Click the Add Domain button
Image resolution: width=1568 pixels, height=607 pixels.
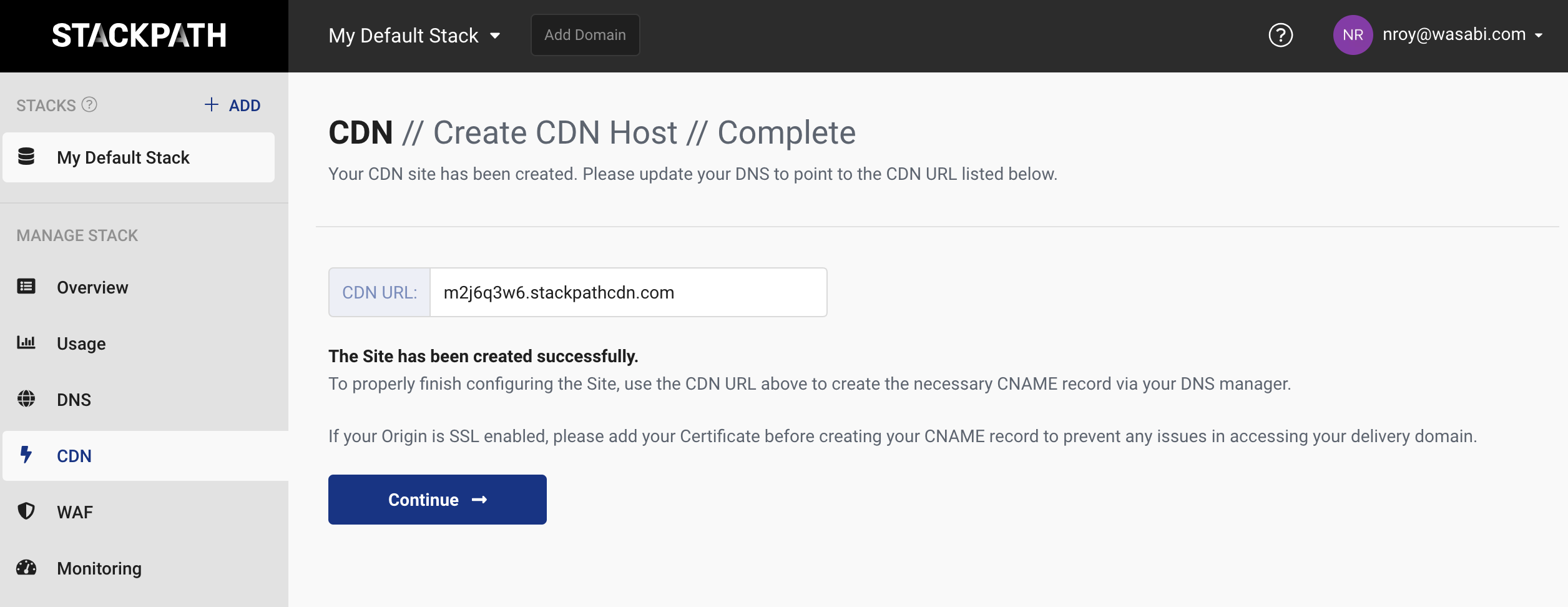click(x=585, y=35)
